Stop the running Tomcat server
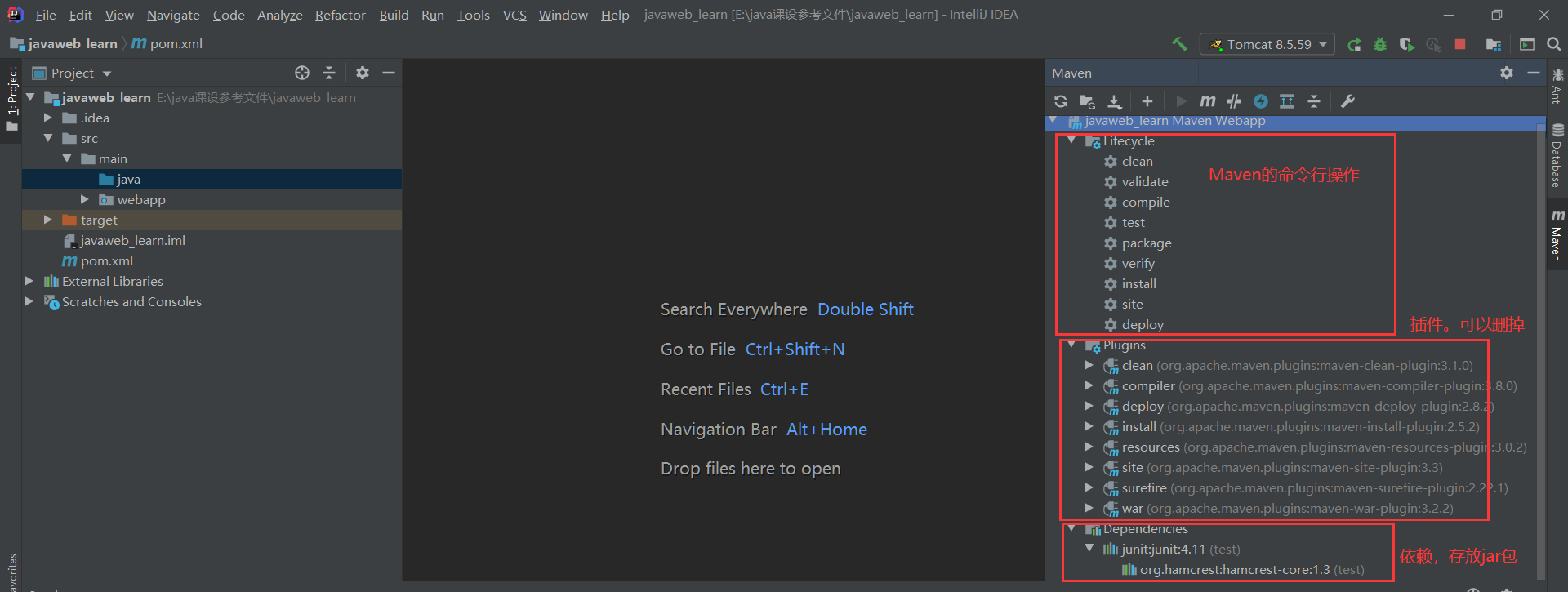The height and width of the screenshot is (592, 1568). click(x=1460, y=45)
